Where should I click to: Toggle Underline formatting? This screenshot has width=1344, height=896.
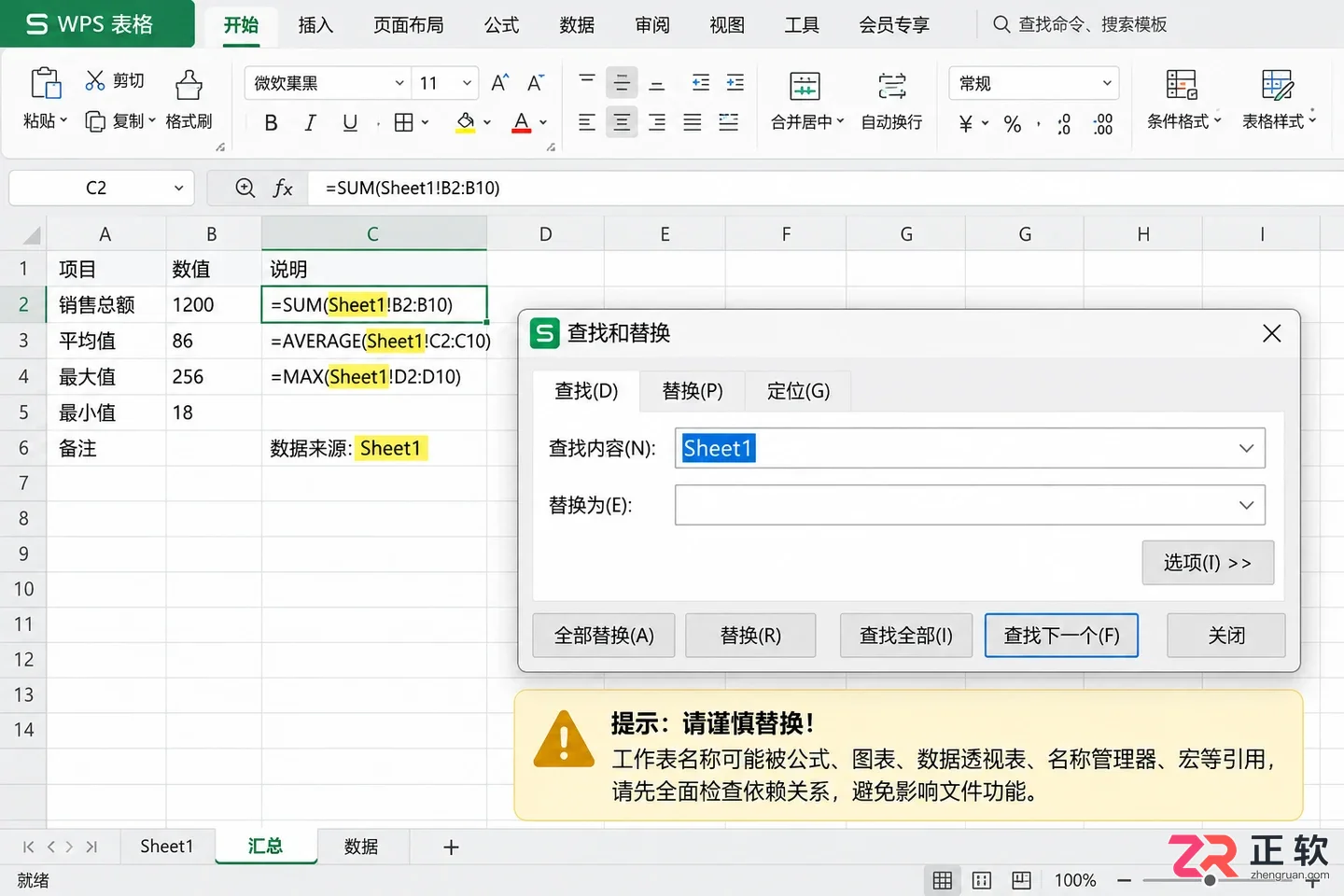pos(350,122)
